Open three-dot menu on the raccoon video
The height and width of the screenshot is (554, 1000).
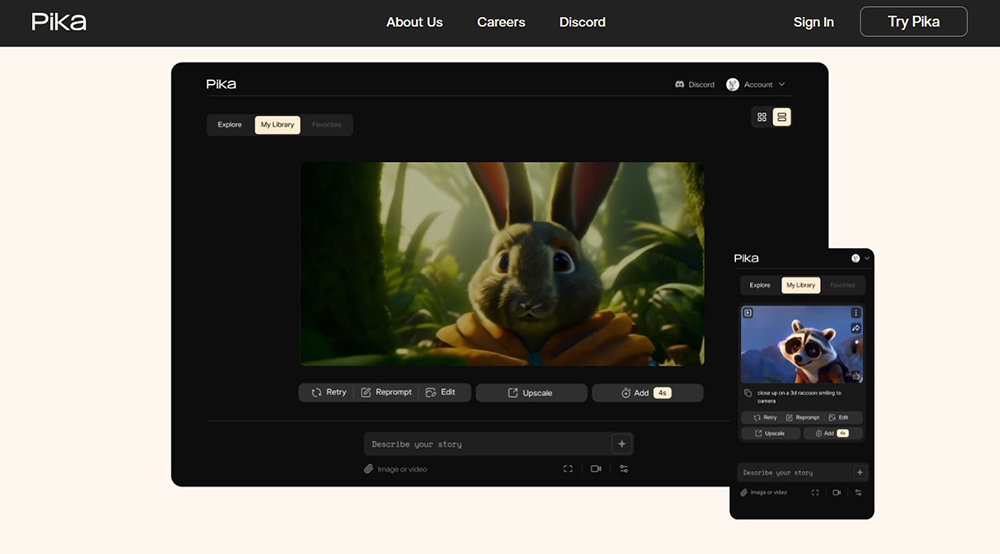tap(856, 313)
